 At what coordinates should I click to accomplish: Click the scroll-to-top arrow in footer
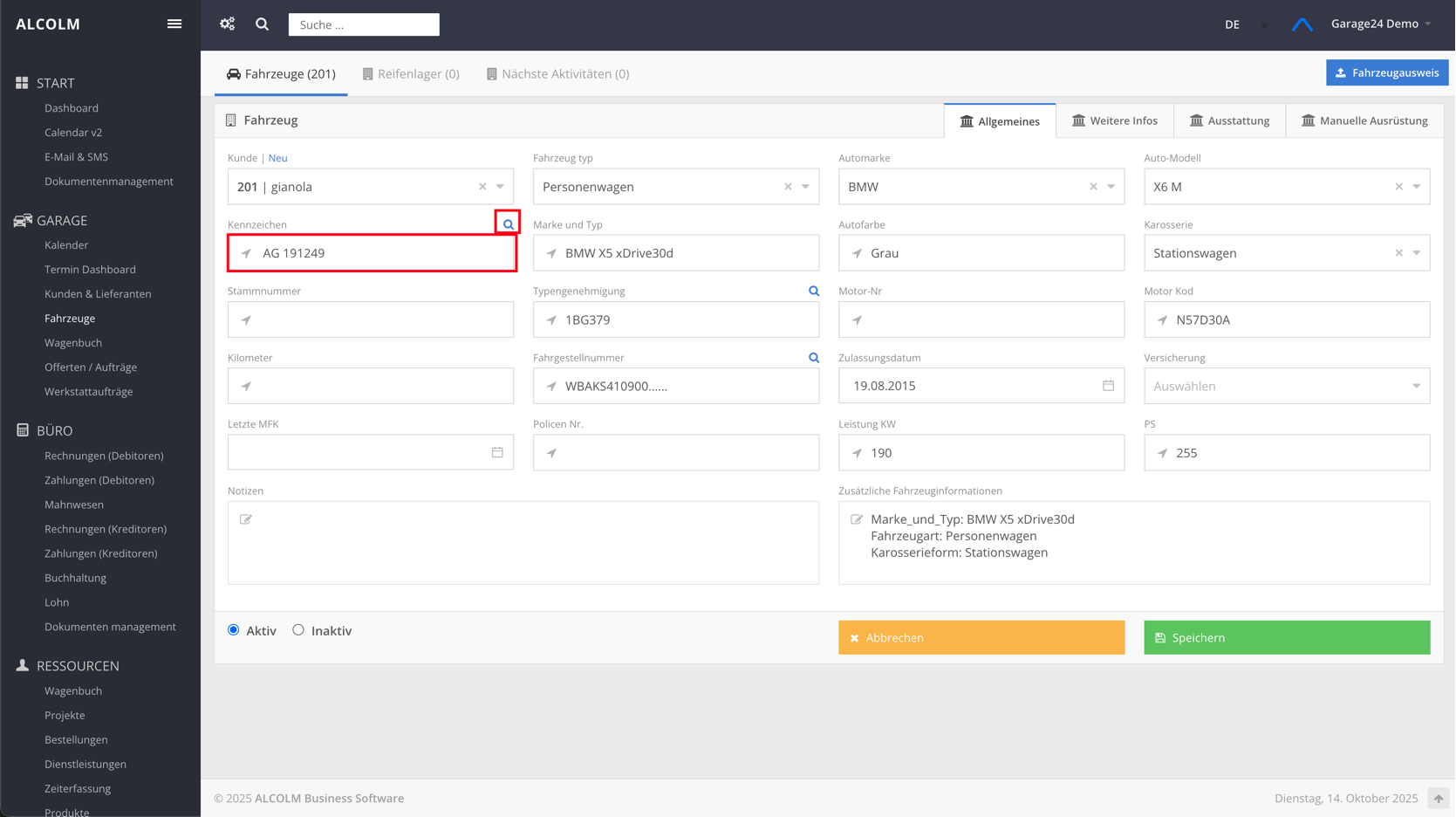1438,798
